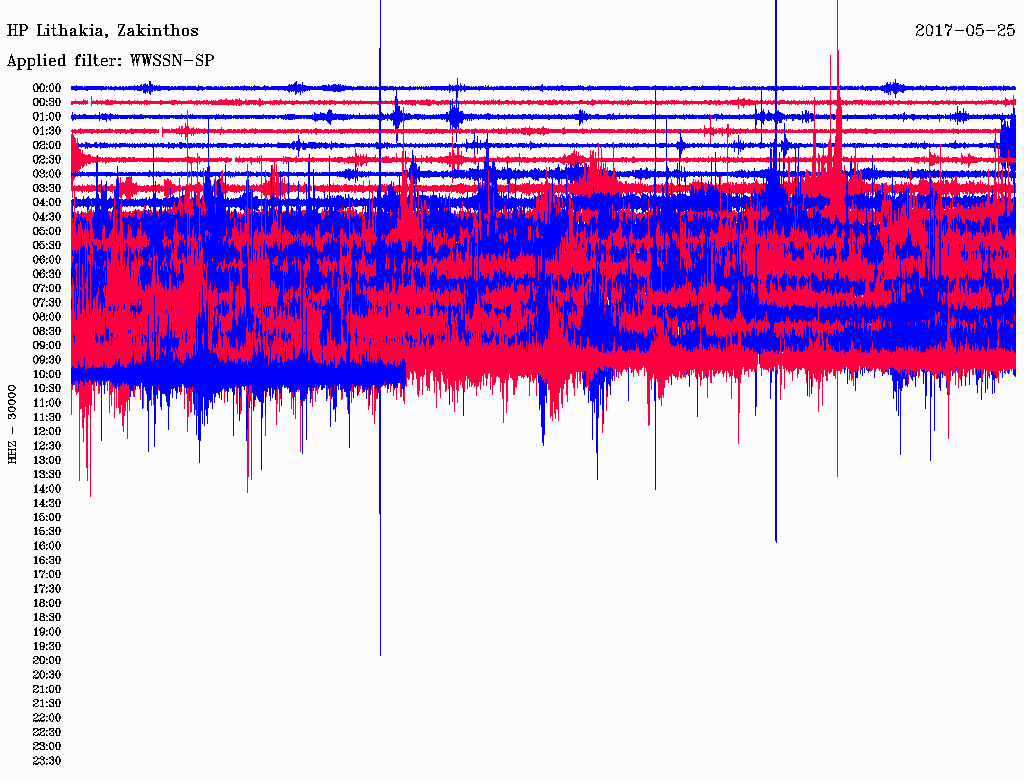Click the '01:30' time label
The width and height of the screenshot is (1024, 780).
point(47,131)
